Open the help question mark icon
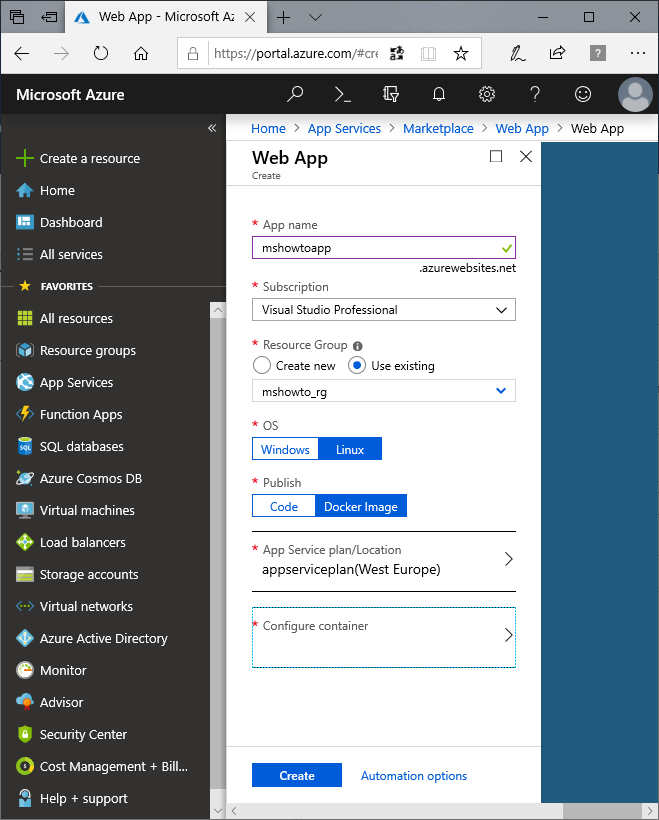 (535, 95)
